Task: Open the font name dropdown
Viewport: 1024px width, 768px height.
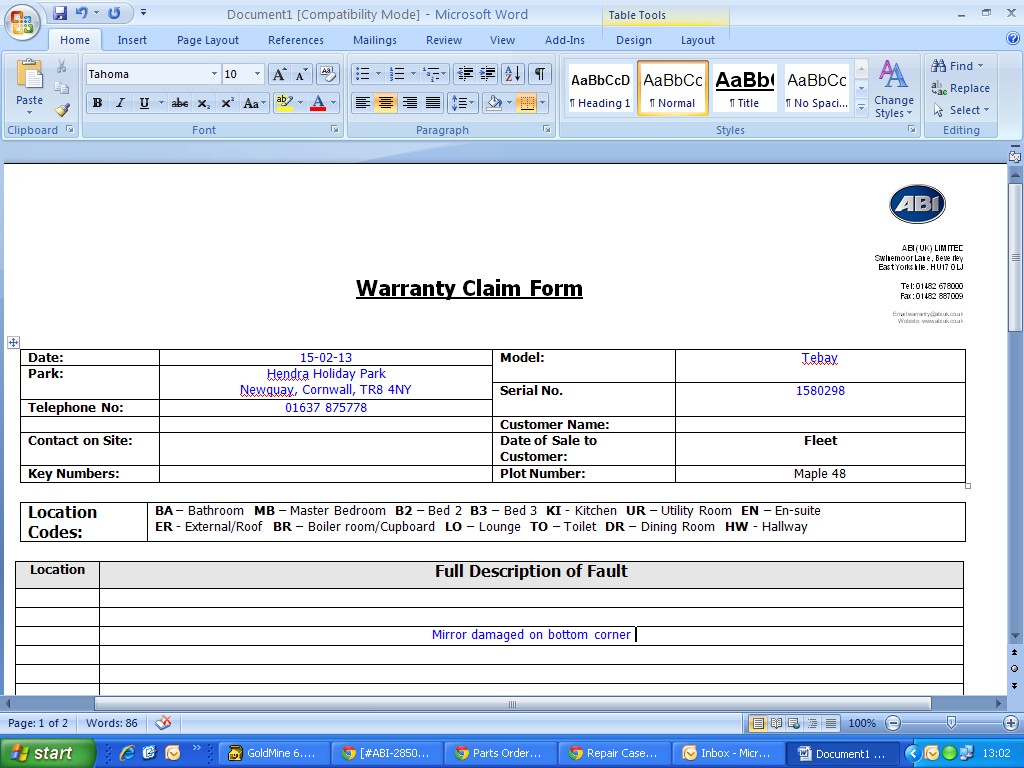Action: point(214,74)
